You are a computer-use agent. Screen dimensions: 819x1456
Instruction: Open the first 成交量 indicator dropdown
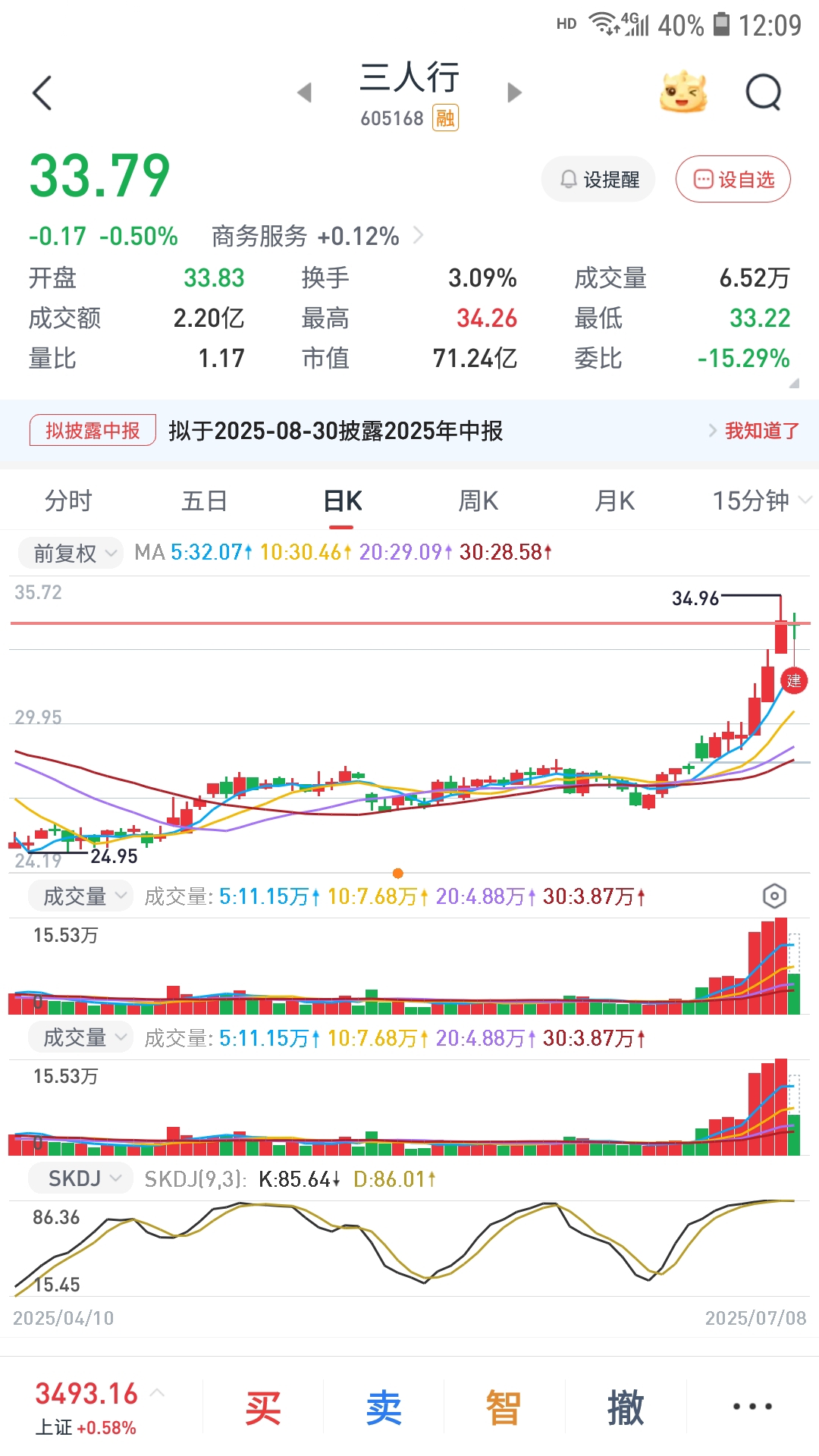tap(80, 896)
